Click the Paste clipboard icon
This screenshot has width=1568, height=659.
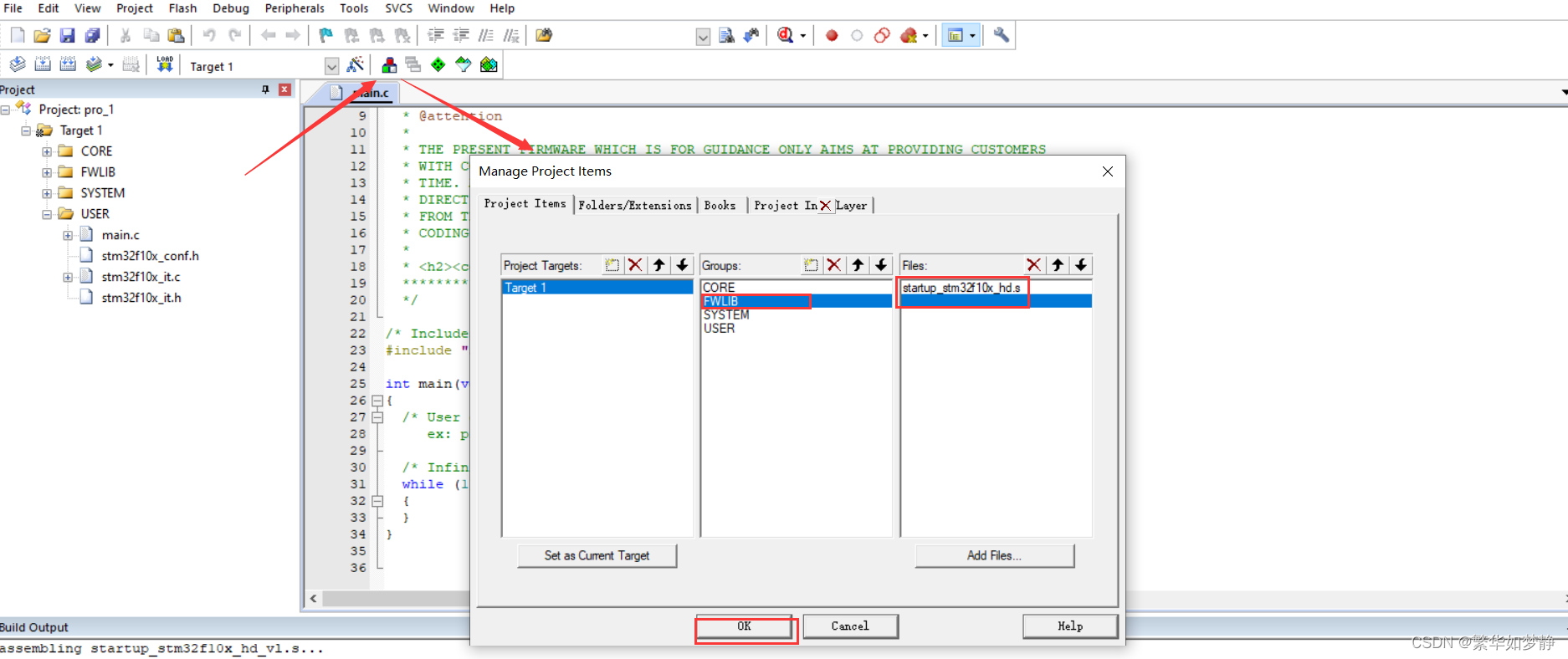[176, 35]
